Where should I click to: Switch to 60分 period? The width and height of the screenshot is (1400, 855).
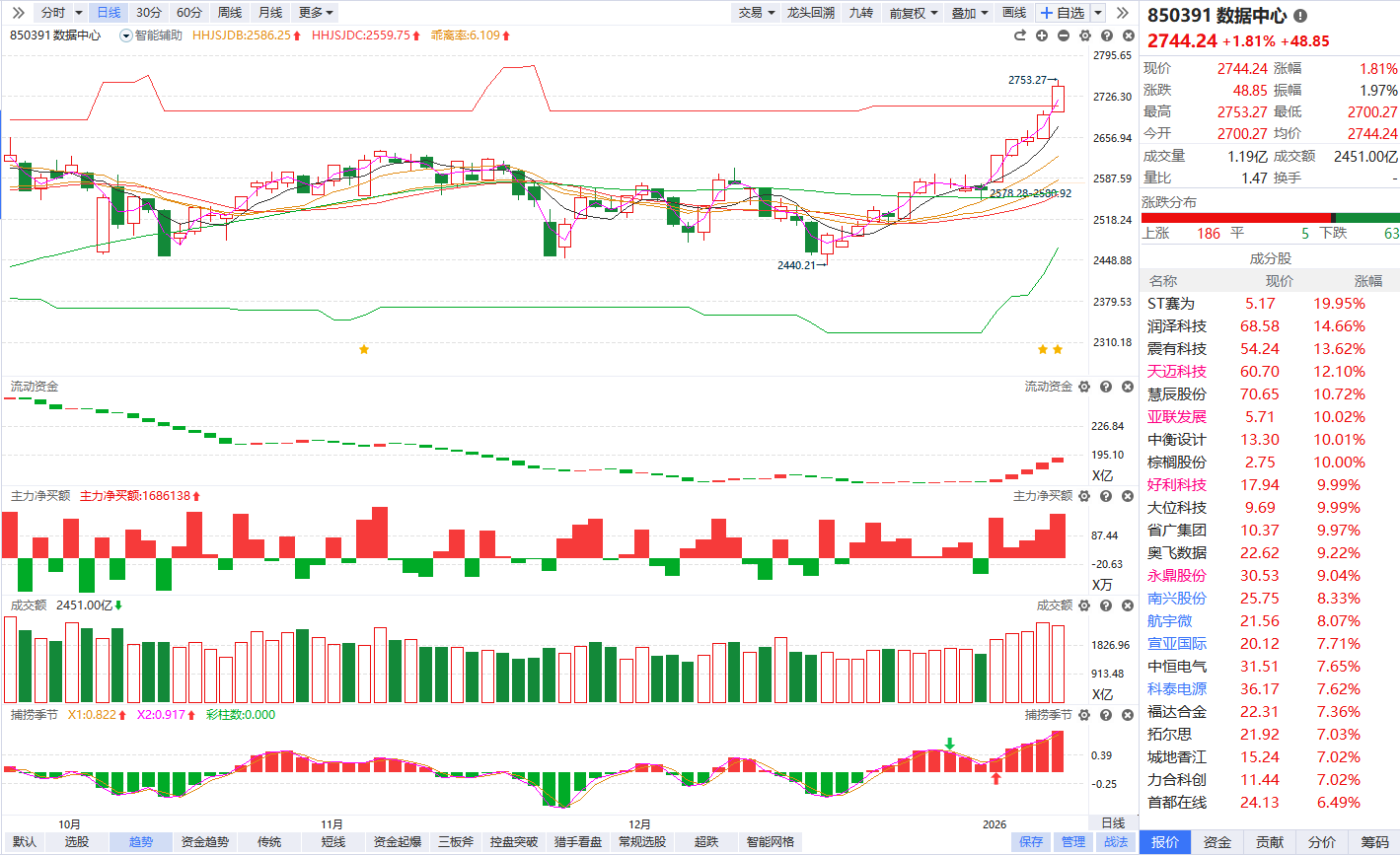pyautogui.click(x=189, y=13)
